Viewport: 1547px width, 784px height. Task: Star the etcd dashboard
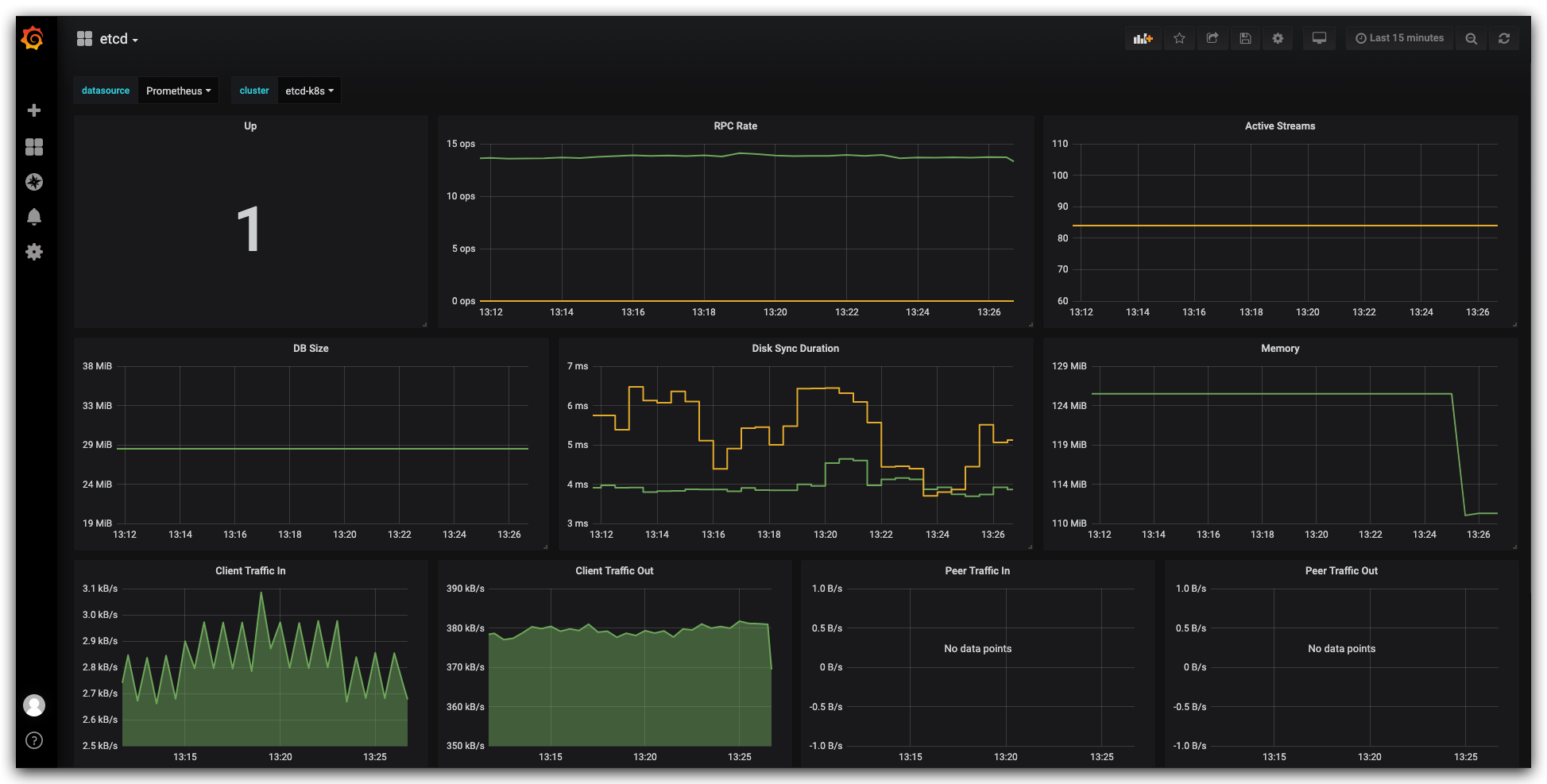coord(1179,38)
